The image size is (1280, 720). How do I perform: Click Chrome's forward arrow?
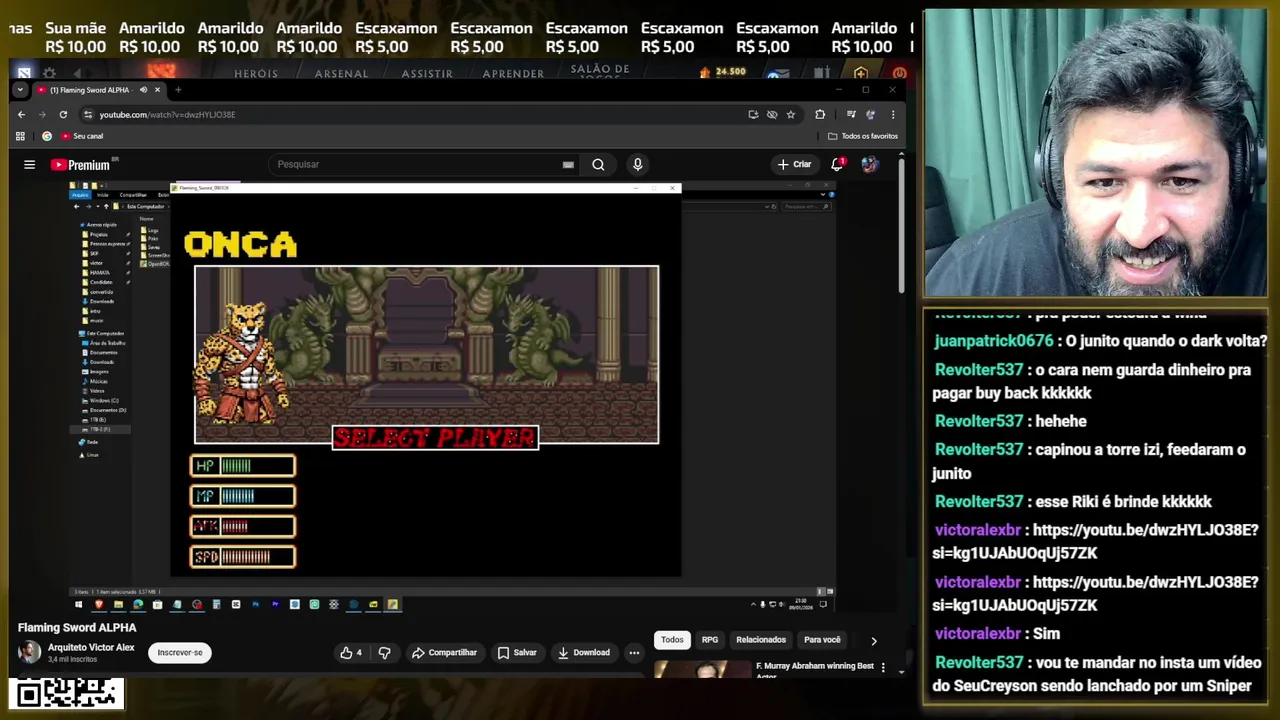coord(42,115)
